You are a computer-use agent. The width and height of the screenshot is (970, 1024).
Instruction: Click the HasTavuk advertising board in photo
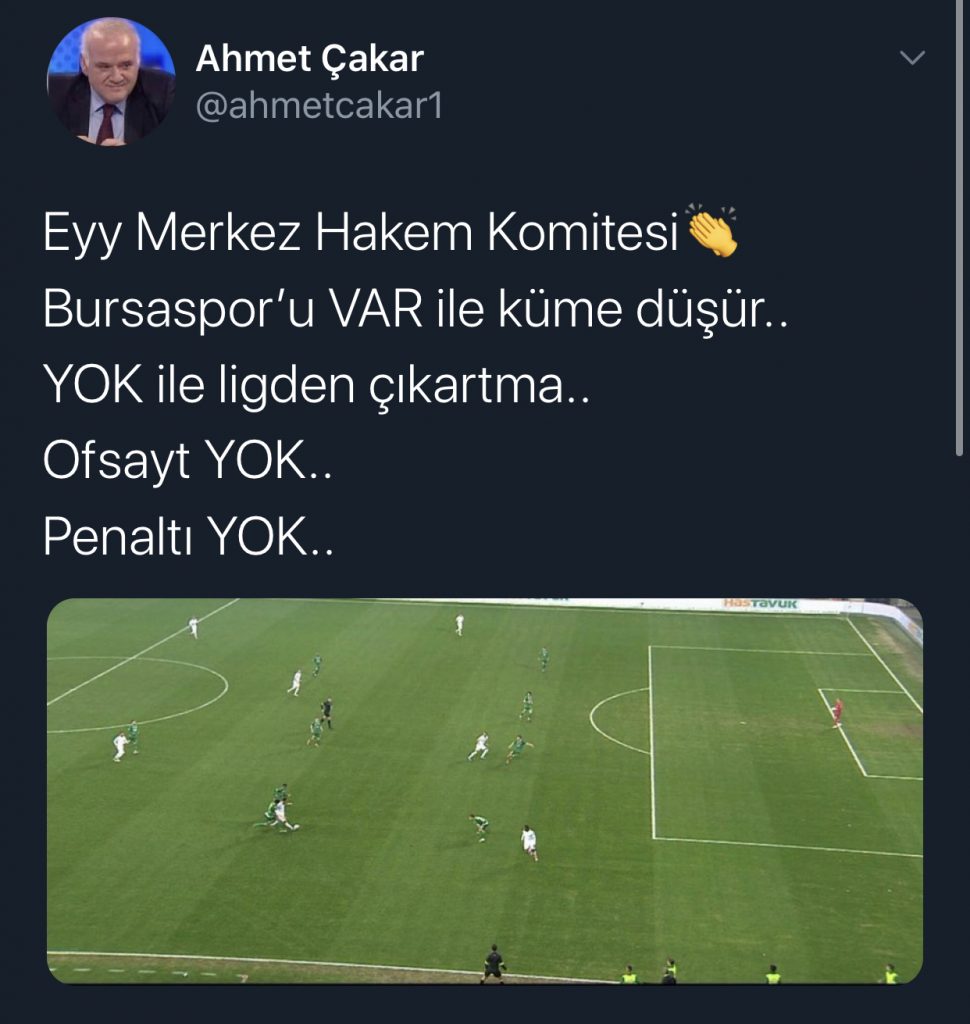click(x=761, y=604)
